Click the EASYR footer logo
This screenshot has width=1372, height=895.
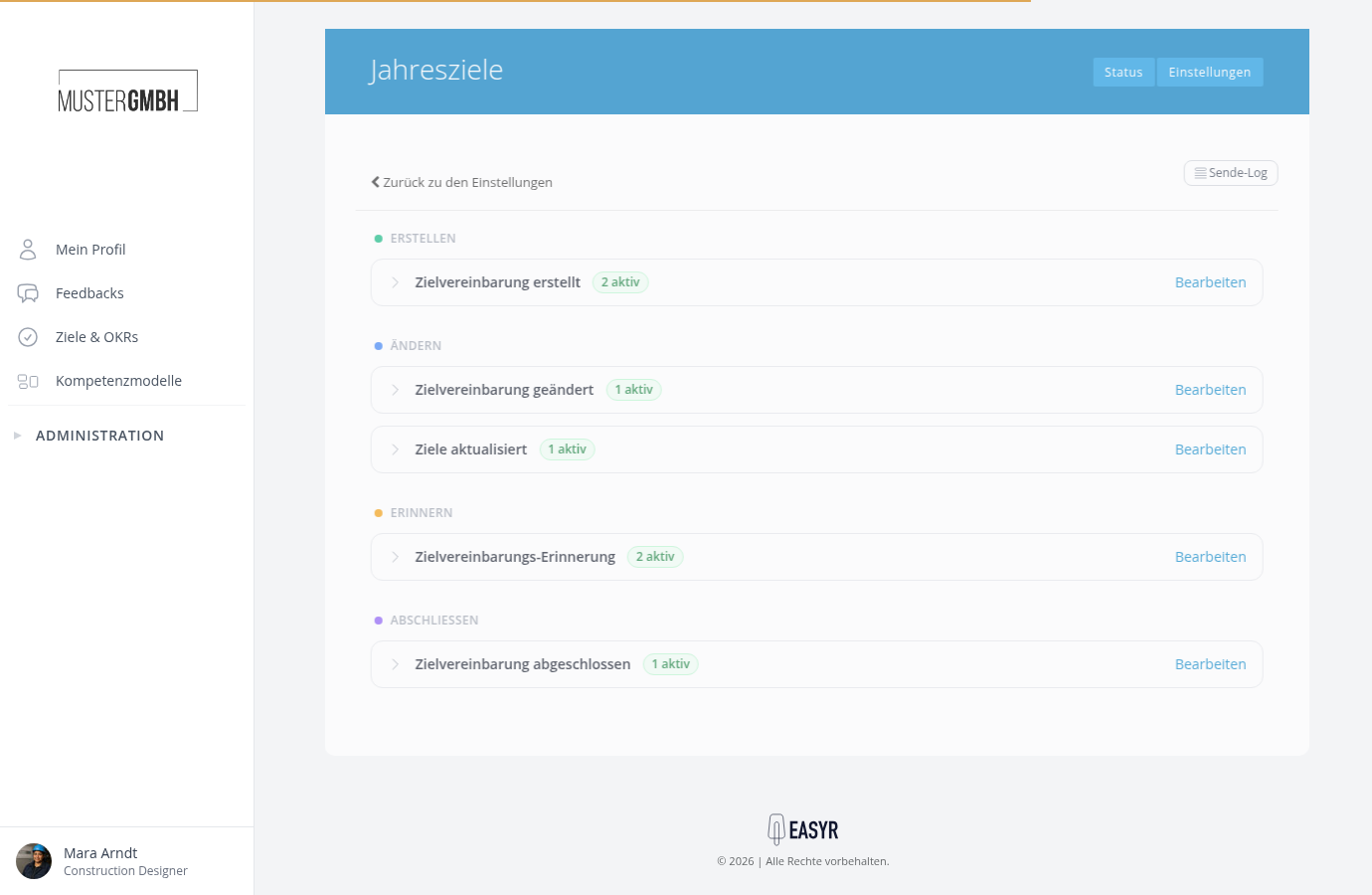(x=803, y=829)
